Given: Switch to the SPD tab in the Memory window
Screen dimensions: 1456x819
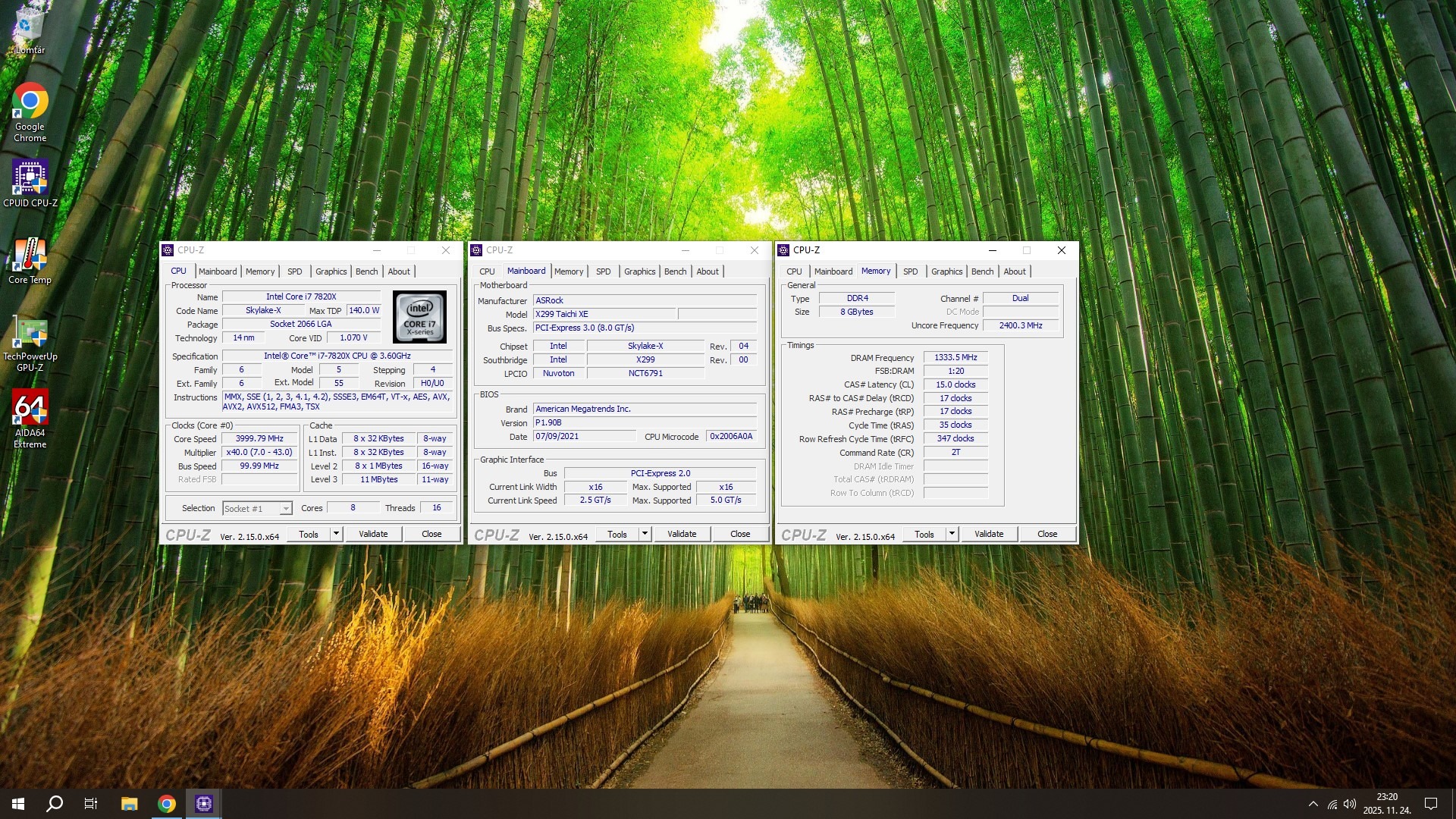Looking at the screenshot, I should (x=910, y=271).
